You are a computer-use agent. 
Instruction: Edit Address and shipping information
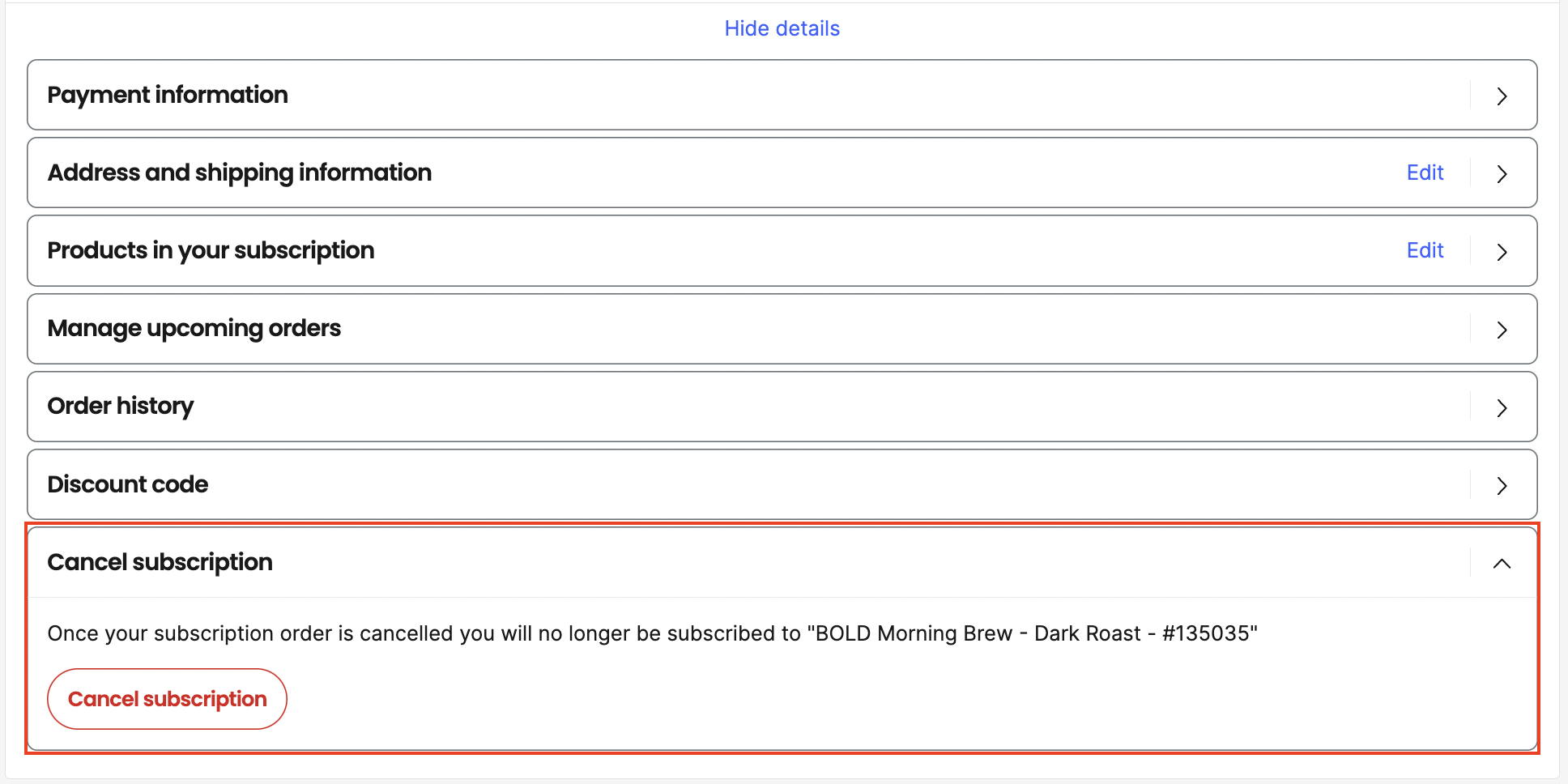click(x=1425, y=173)
